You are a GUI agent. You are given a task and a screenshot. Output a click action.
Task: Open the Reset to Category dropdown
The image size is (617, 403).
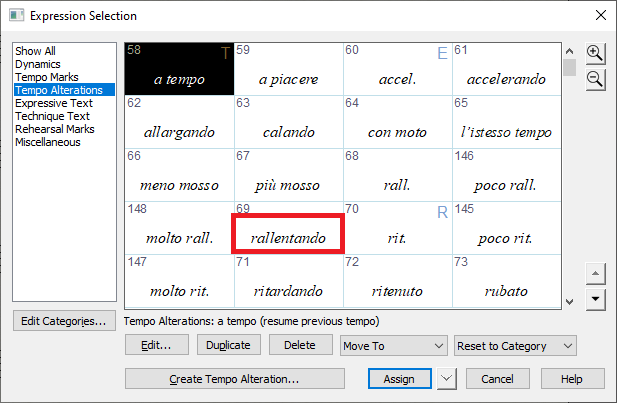pyautogui.click(x=515, y=345)
